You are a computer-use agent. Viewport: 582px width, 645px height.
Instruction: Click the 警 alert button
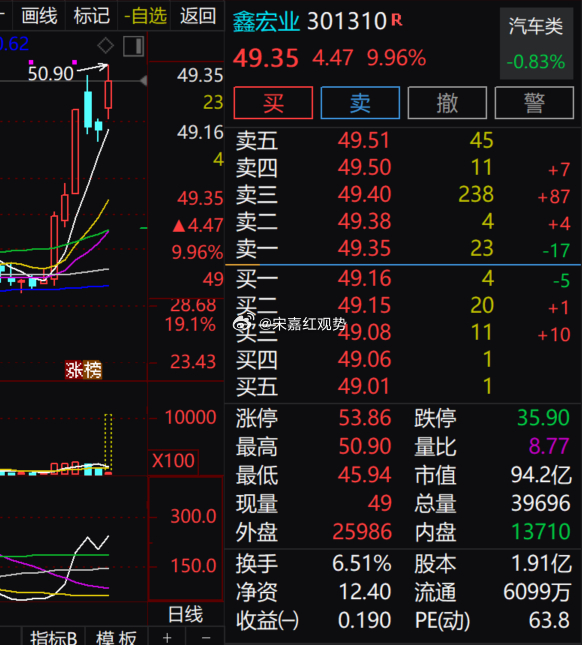pos(534,103)
